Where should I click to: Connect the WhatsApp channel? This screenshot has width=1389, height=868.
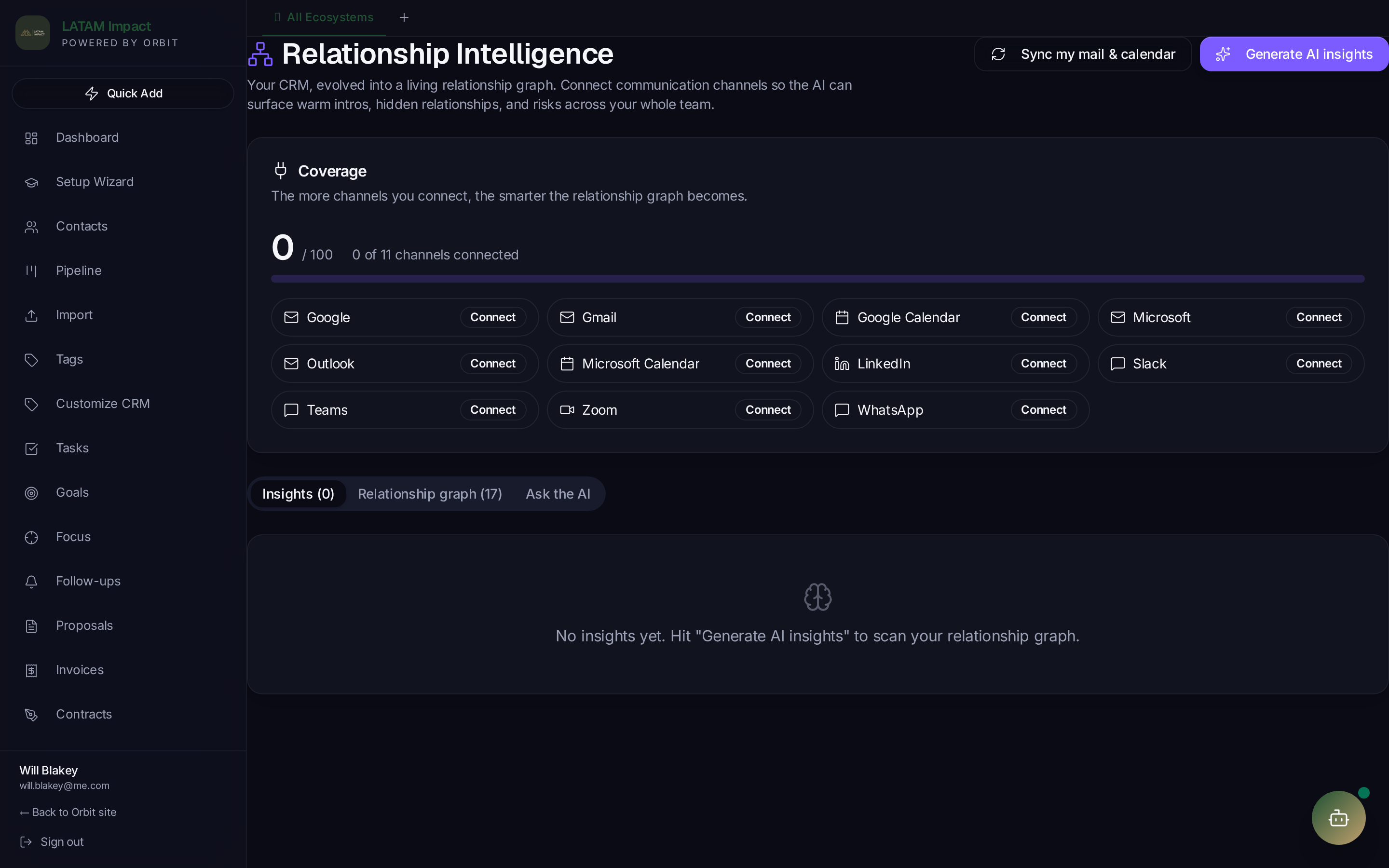[x=1044, y=410]
